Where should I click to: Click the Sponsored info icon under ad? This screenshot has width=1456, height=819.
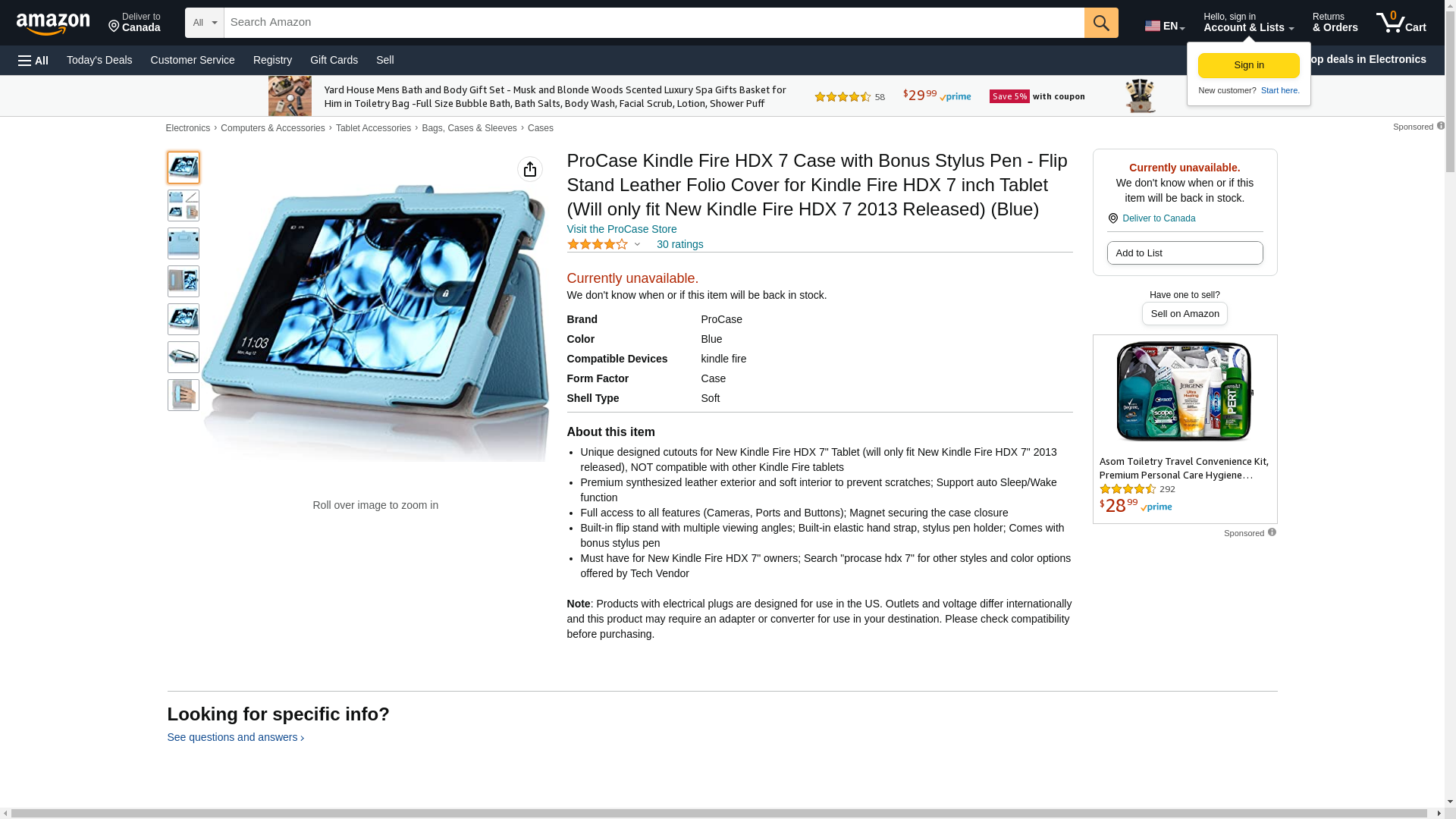[x=1272, y=532]
